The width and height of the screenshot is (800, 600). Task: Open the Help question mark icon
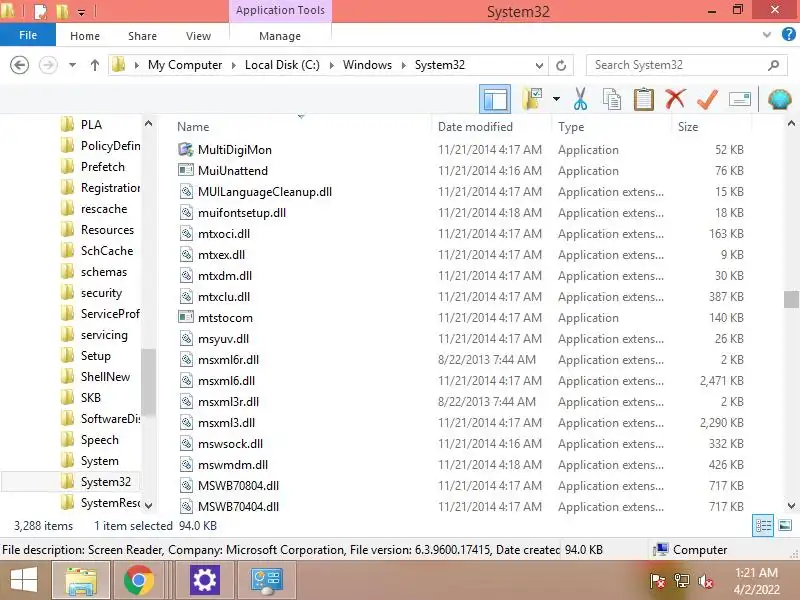point(788,35)
